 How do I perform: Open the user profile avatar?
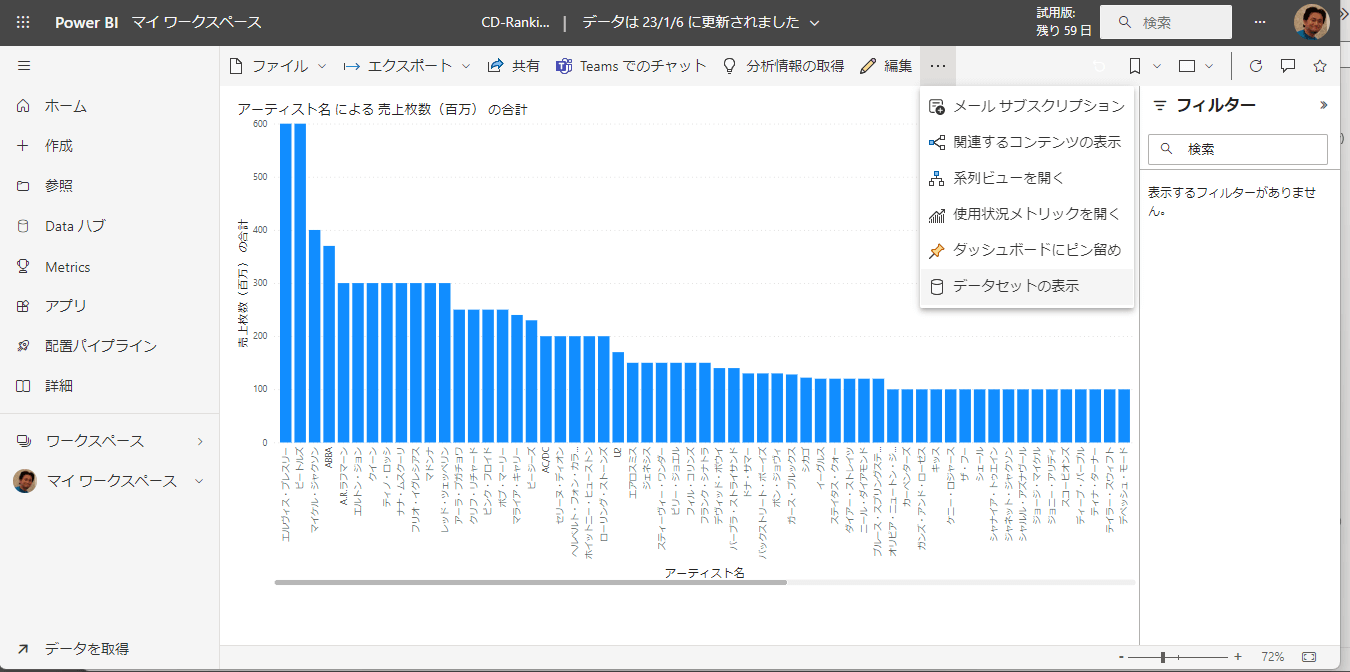pyautogui.click(x=1311, y=22)
